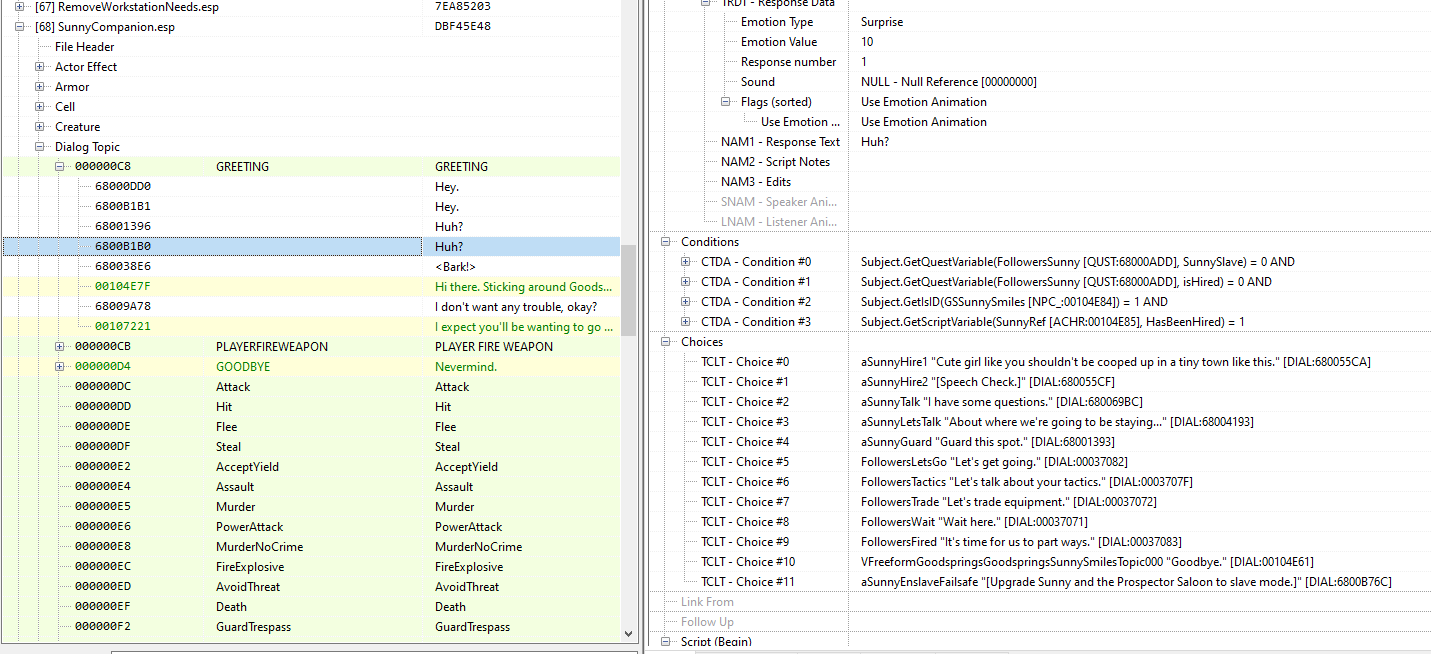Expand CTDA - Condition #3
This screenshot has width=1431, height=654.
pos(686,322)
